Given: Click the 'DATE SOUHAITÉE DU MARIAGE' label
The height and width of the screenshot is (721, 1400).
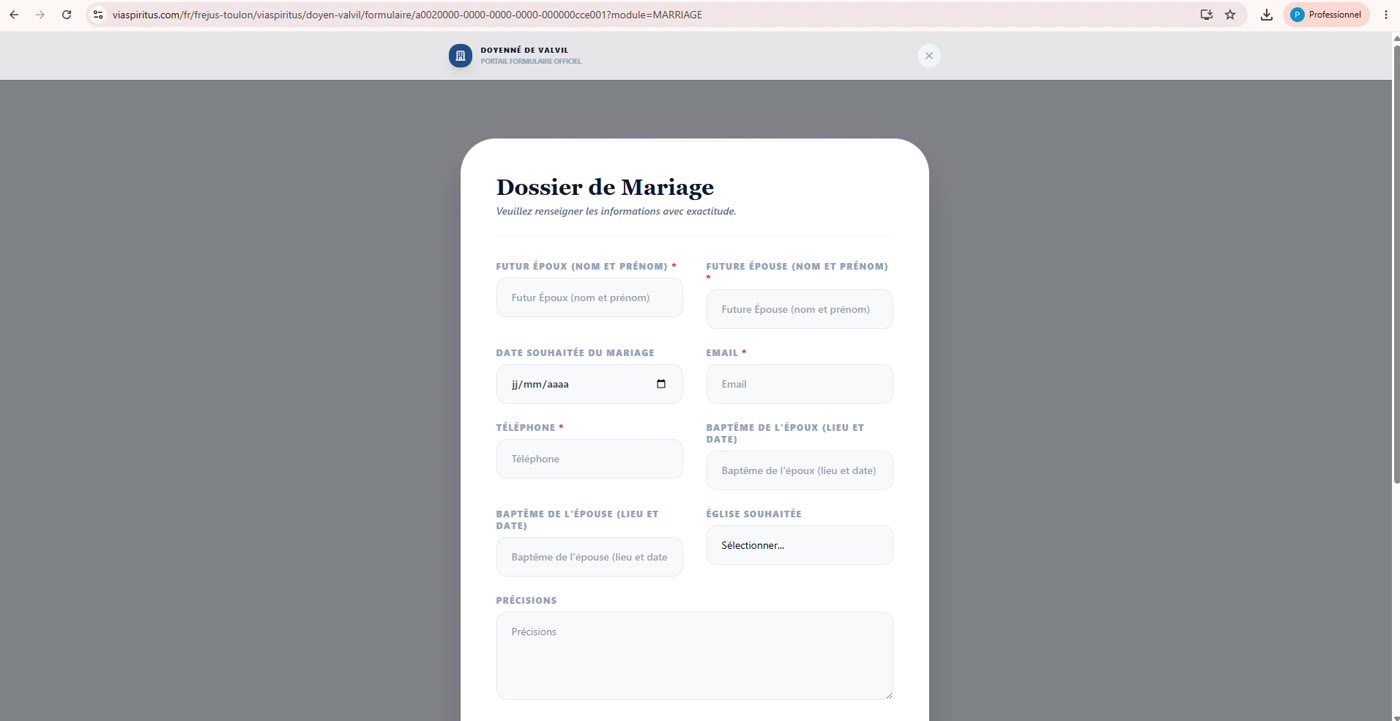Looking at the screenshot, I should (x=575, y=353).
